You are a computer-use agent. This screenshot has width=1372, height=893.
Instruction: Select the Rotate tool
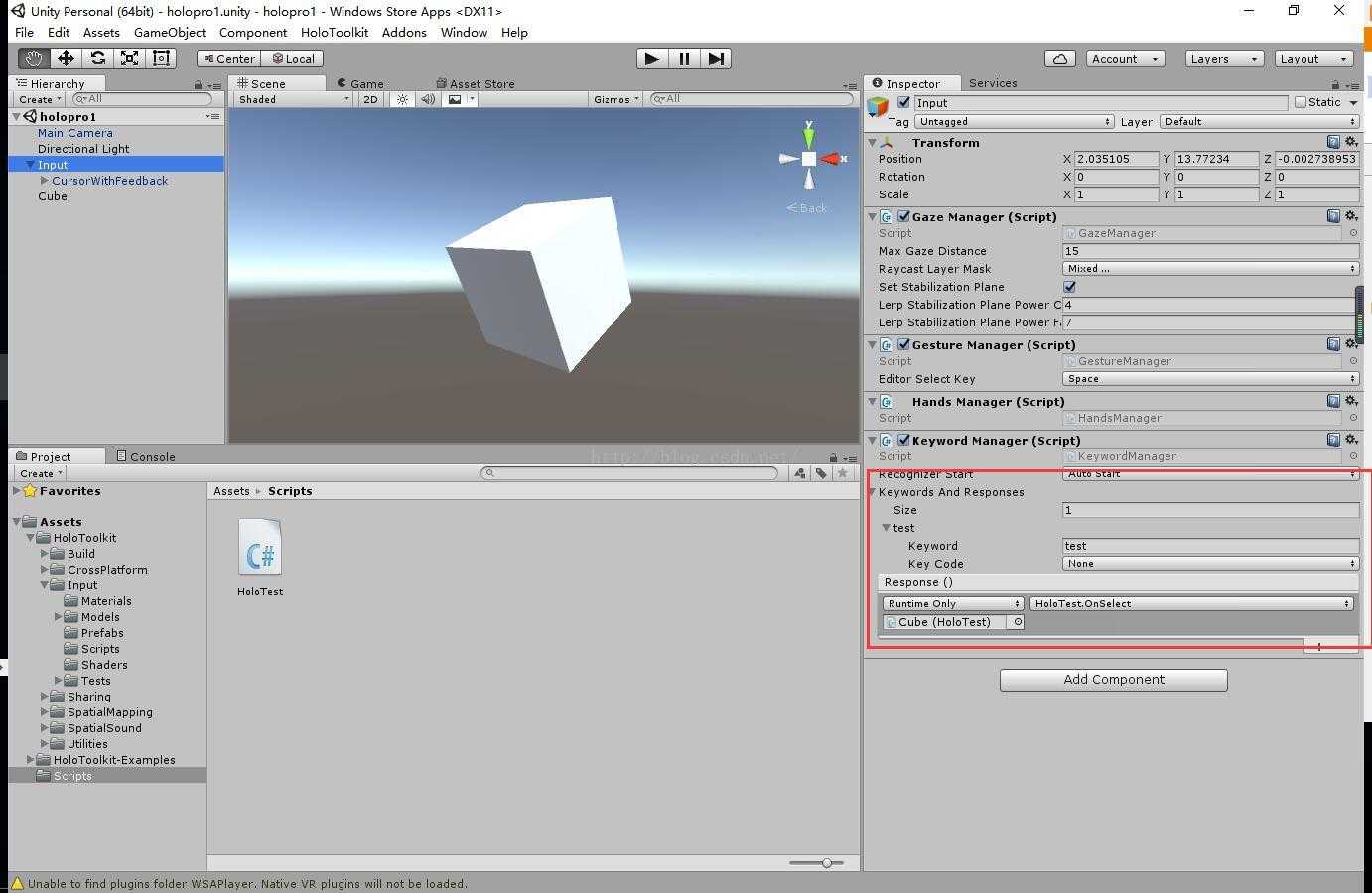(97, 59)
